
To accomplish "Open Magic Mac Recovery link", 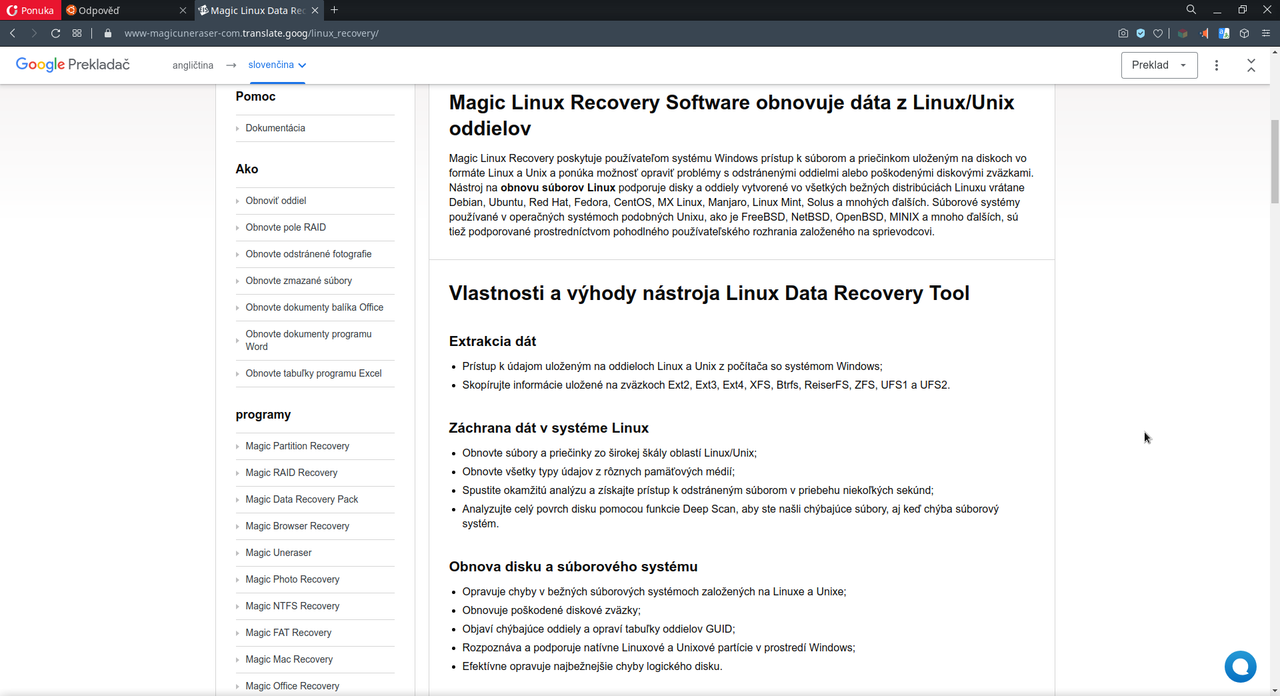I will (289, 660).
